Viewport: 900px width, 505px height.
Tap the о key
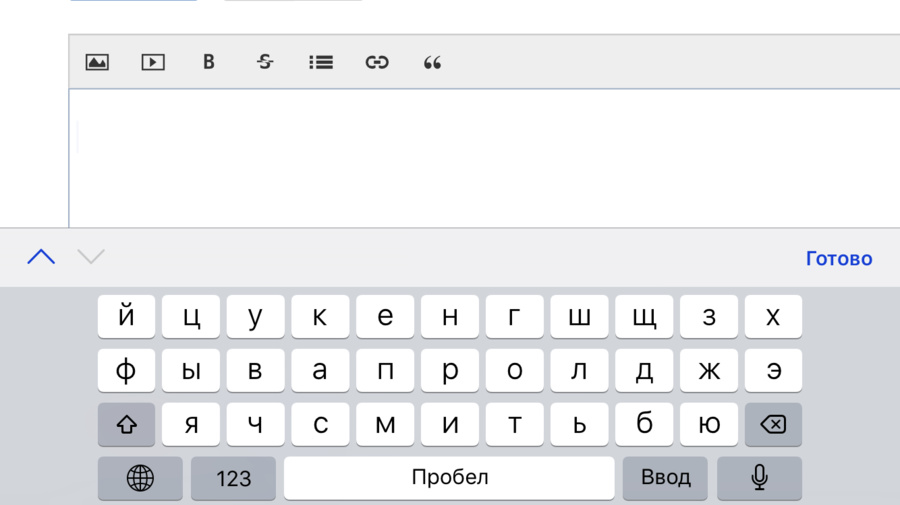[515, 371]
